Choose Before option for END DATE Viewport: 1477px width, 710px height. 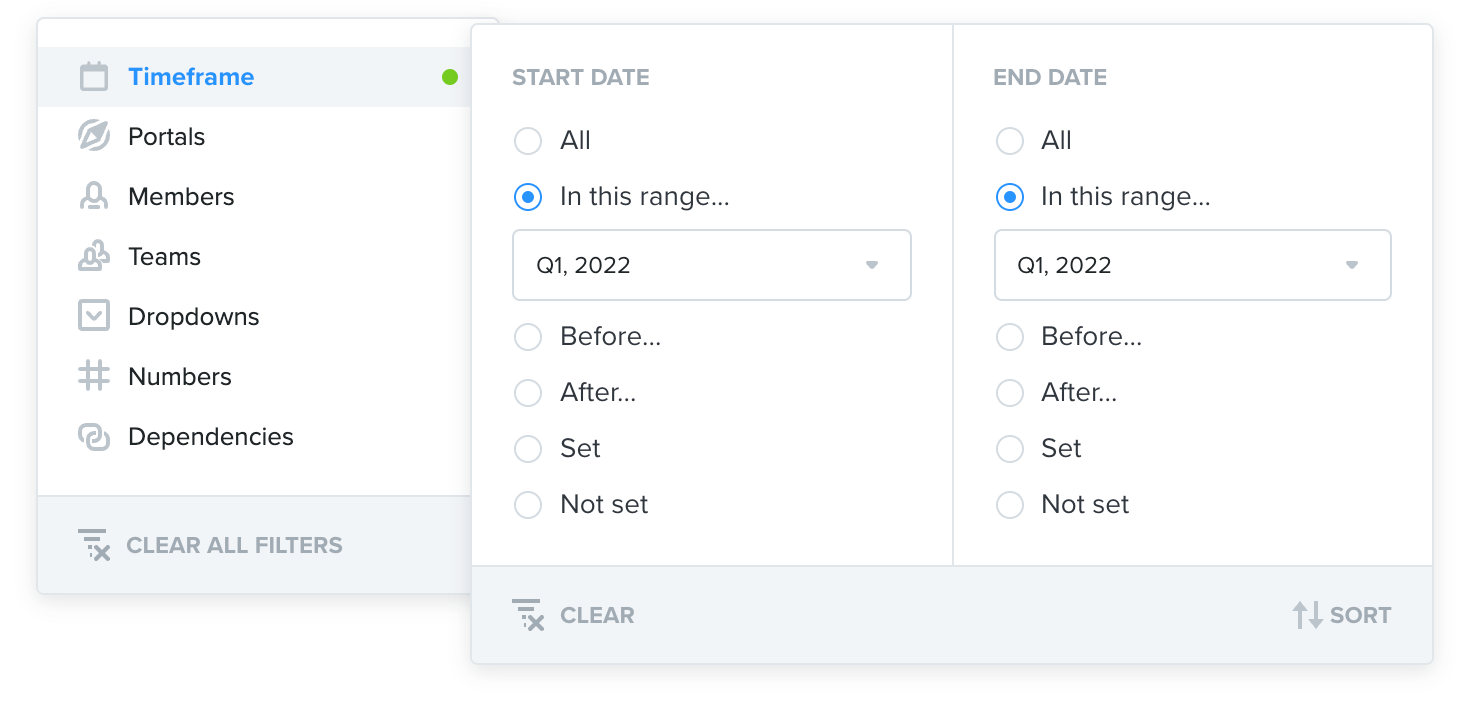click(x=1010, y=337)
